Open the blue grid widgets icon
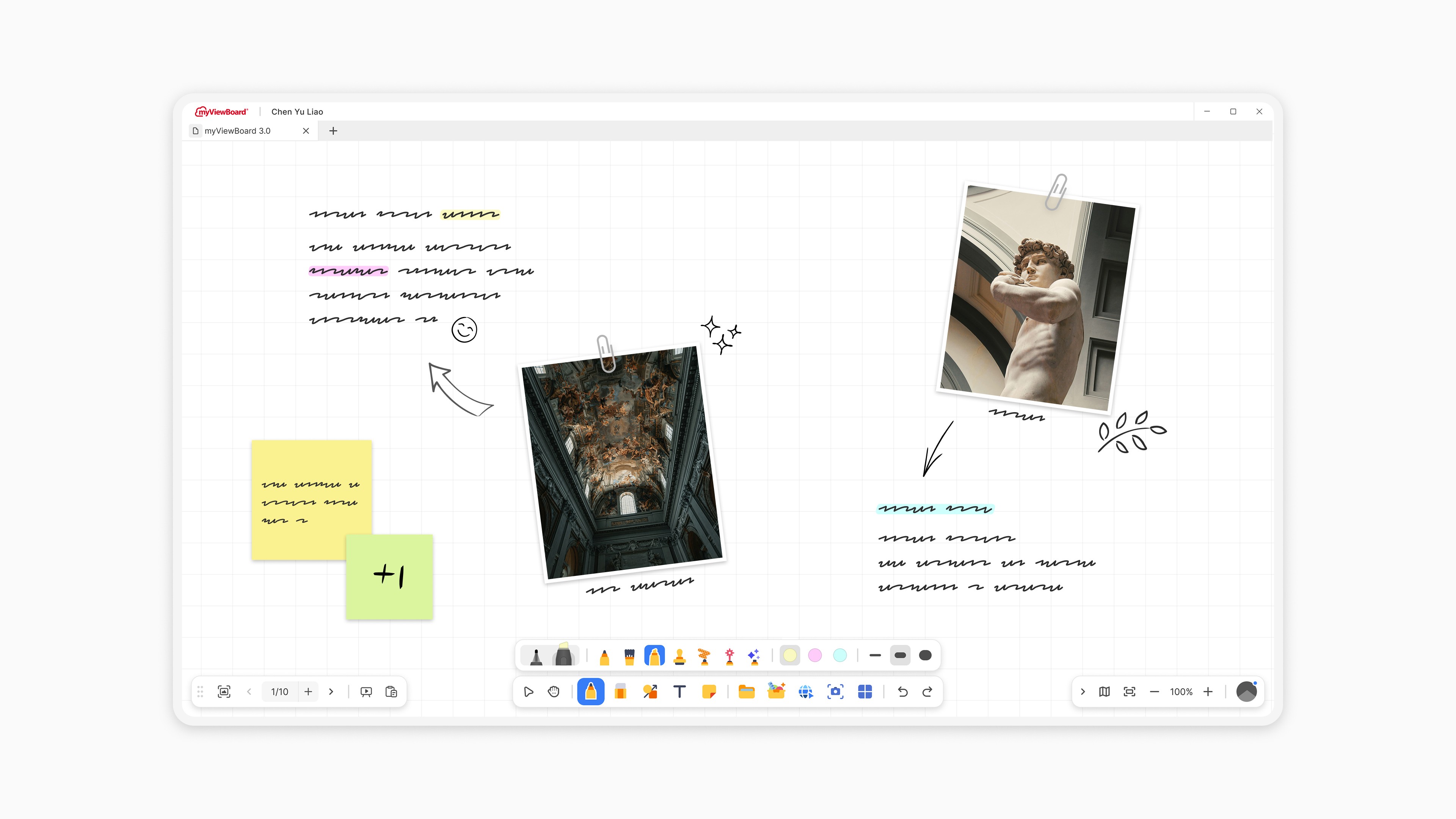 (865, 691)
